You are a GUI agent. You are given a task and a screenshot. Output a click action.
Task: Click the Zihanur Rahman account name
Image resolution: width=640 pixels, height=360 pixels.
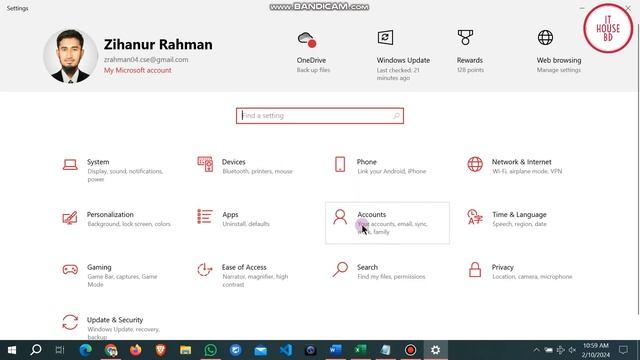[x=158, y=44]
